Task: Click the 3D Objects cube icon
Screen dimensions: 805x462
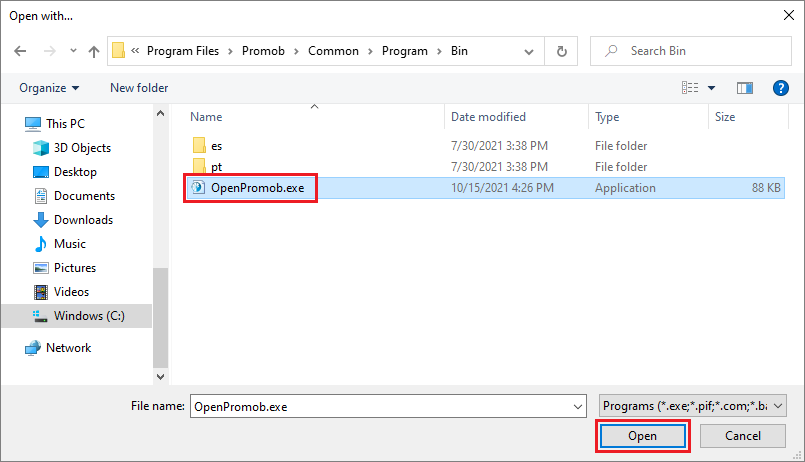Action: [41, 148]
